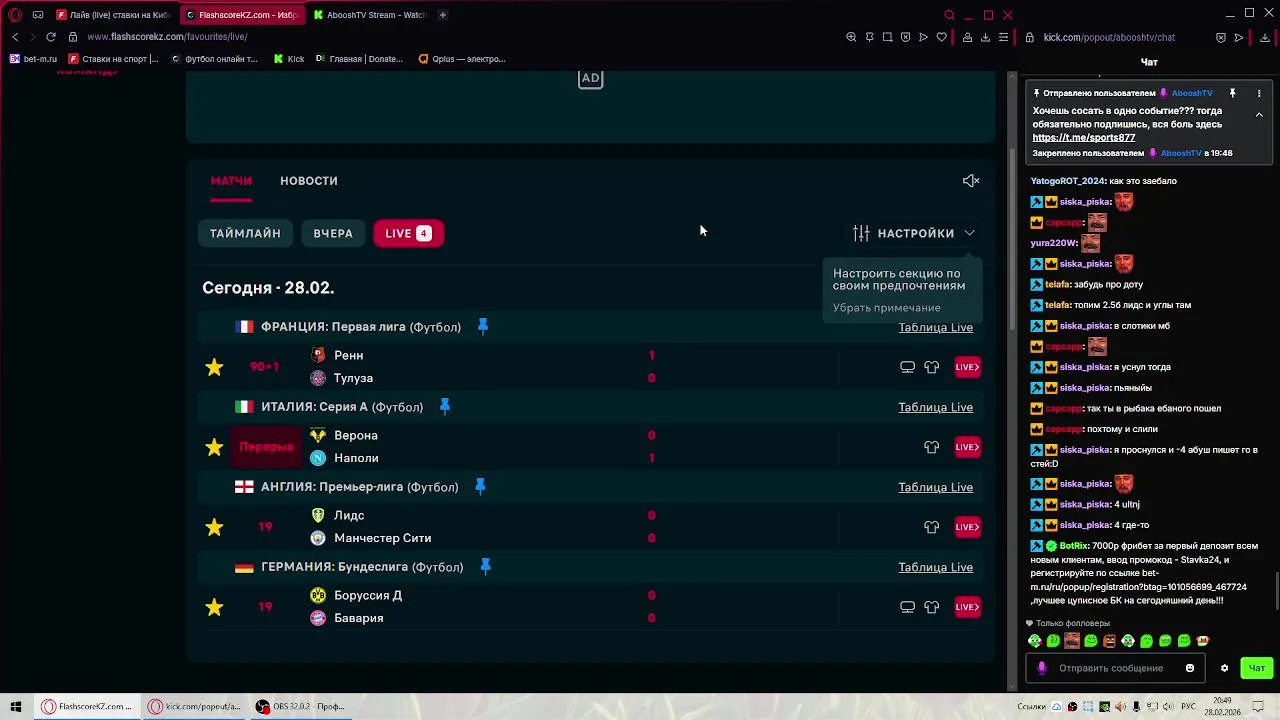Image resolution: width=1280 pixels, height=720 pixels.
Task: Open LIVE button for Боруссия Д vs Бавария
Action: 967,607
